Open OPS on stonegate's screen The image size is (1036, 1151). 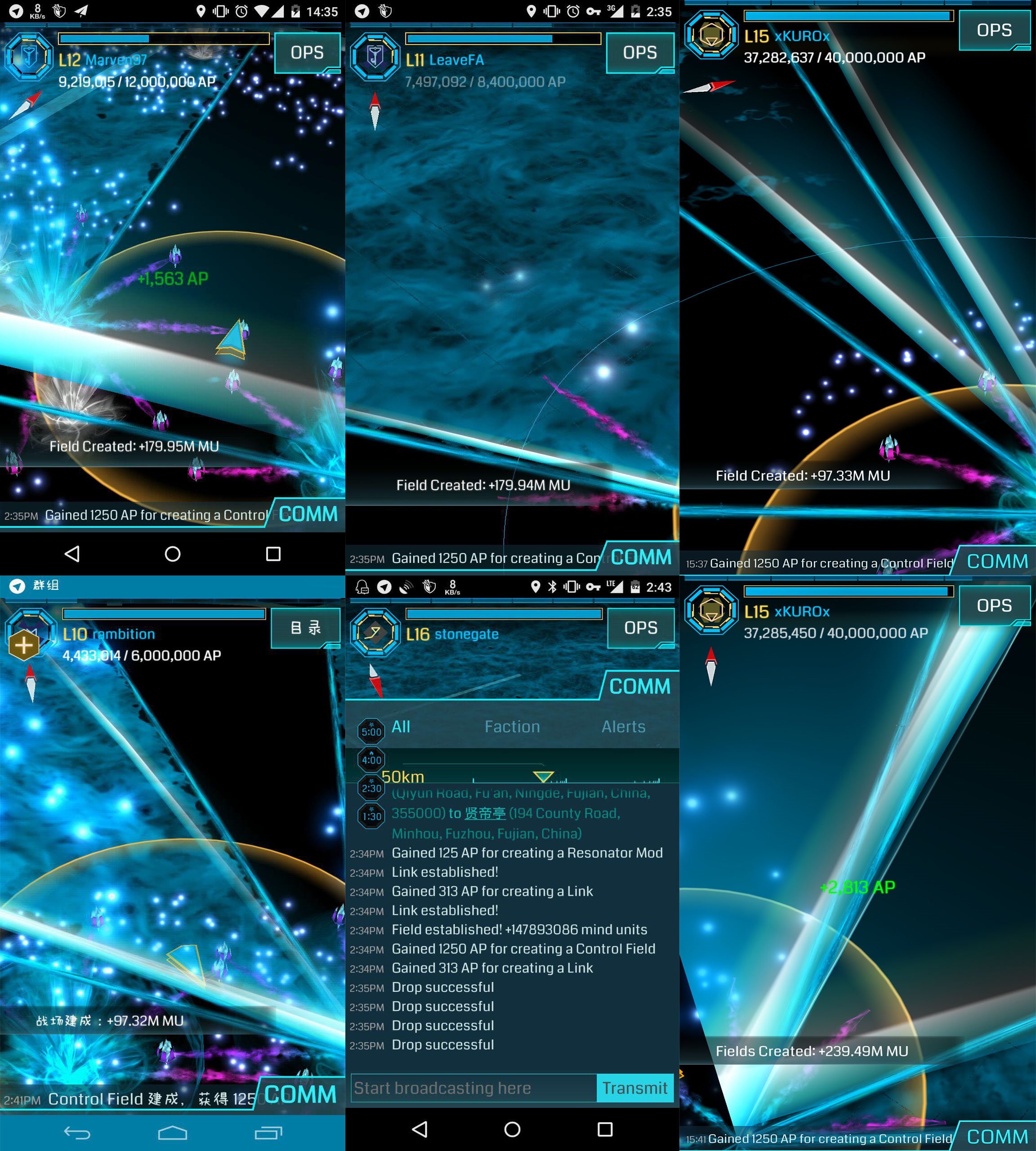641,628
